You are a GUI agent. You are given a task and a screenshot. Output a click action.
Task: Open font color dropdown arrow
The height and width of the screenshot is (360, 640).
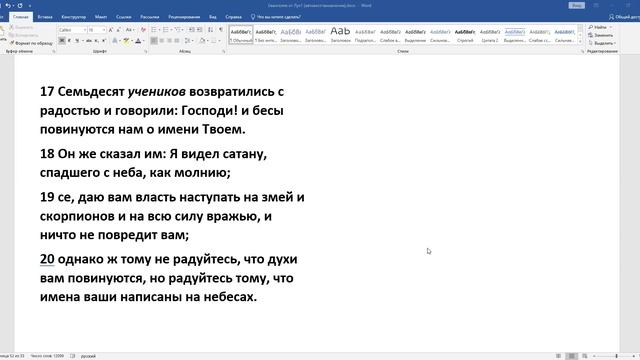pyautogui.click(x=144, y=41)
